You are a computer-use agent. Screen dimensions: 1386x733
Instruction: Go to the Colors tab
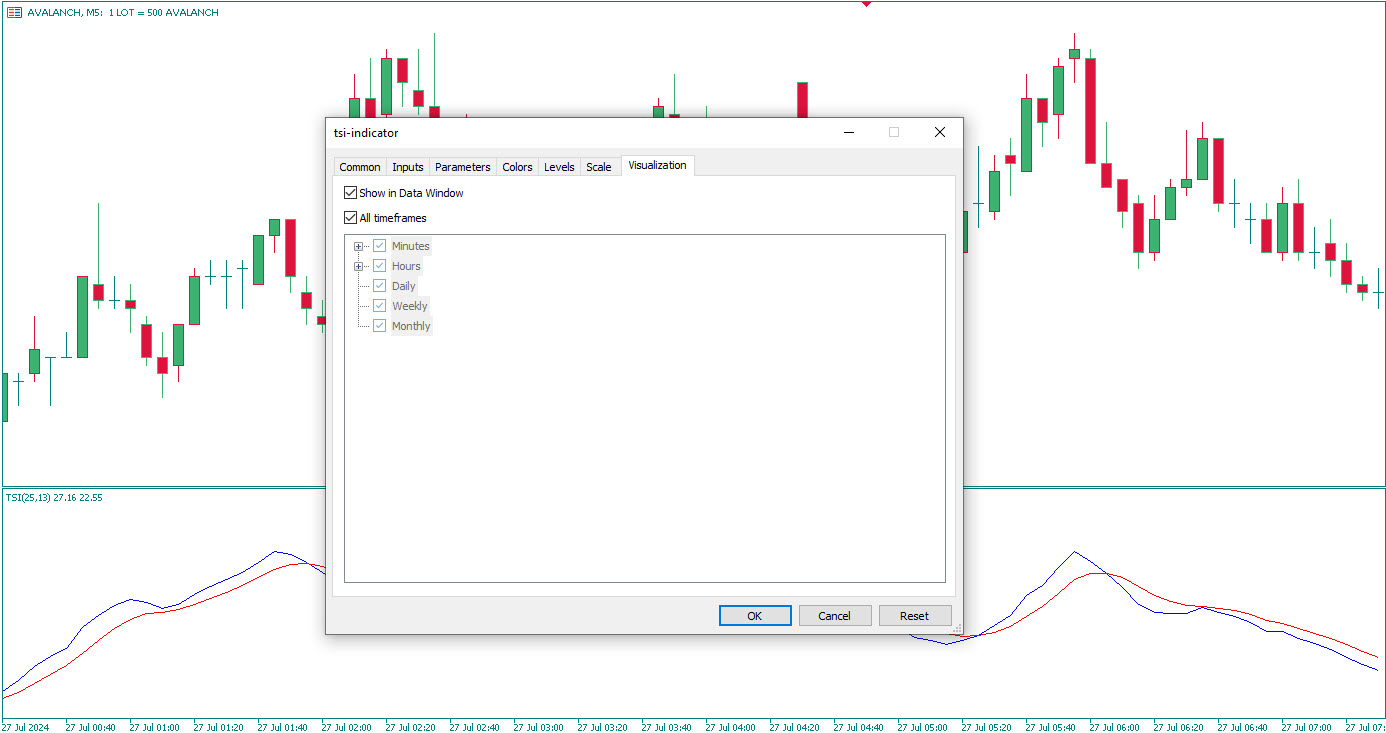click(517, 167)
